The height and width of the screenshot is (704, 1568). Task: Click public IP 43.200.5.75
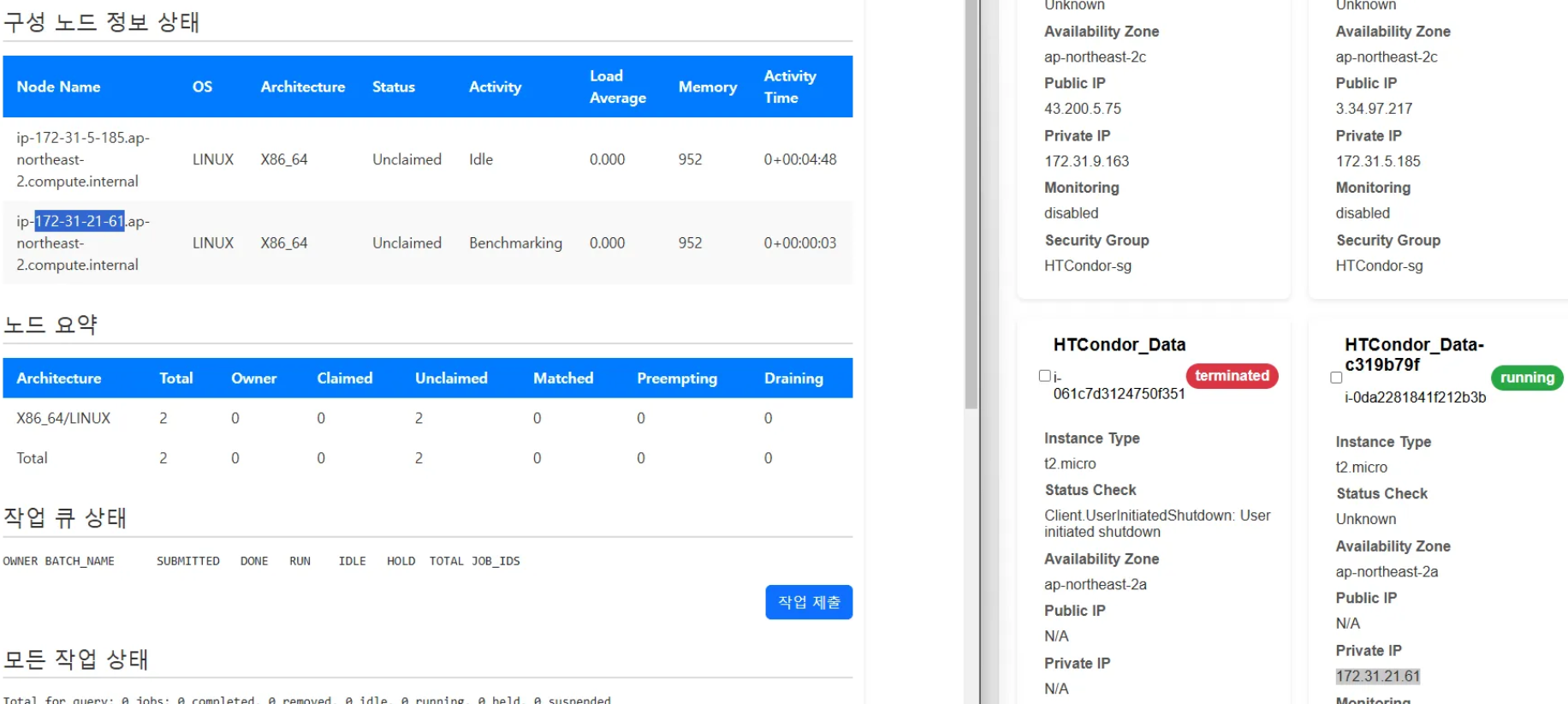[x=1082, y=109]
